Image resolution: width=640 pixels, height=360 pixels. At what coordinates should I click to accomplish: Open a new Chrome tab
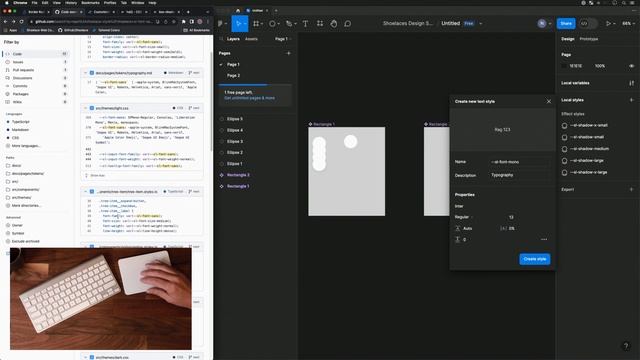pyautogui.click(x=188, y=12)
